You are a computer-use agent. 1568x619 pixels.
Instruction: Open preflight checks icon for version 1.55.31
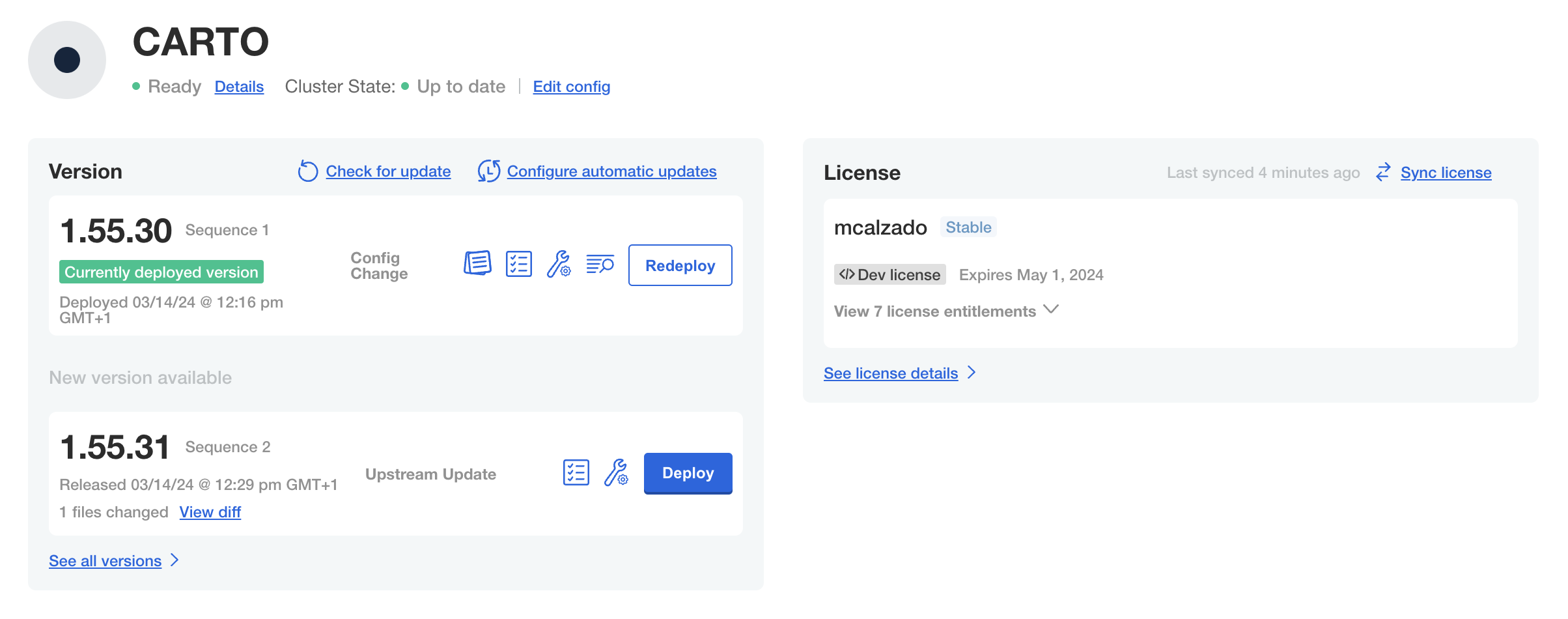click(x=576, y=472)
